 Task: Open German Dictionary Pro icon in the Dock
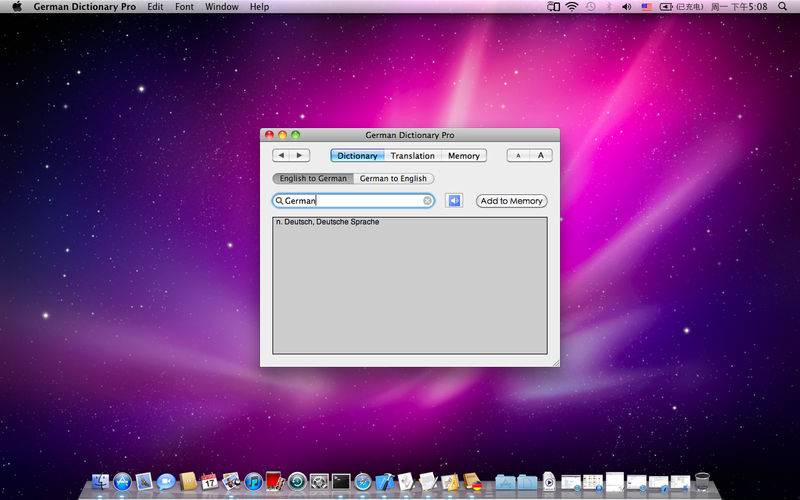click(x=472, y=481)
